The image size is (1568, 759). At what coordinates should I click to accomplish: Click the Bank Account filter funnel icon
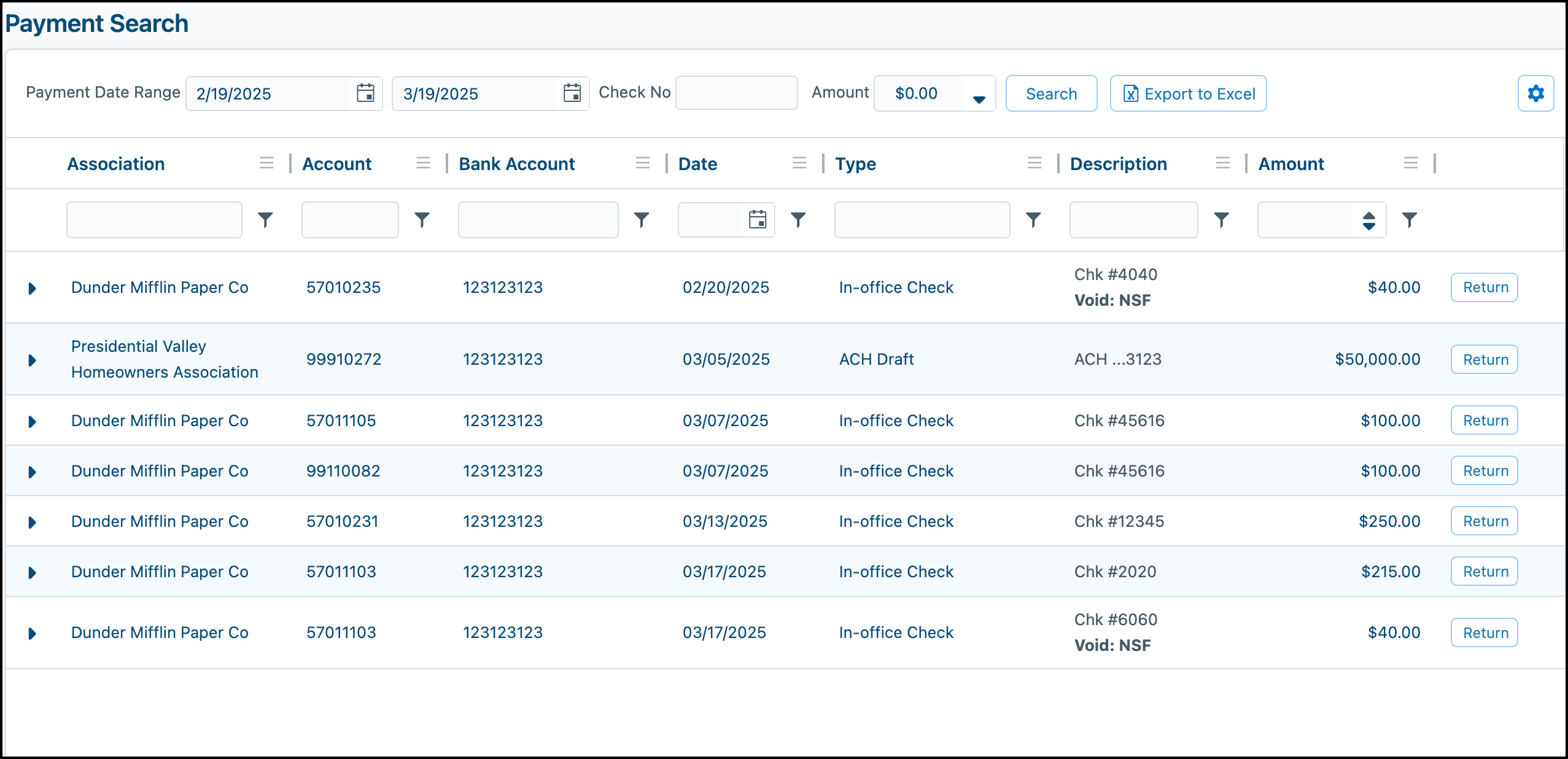tap(641, 220)
